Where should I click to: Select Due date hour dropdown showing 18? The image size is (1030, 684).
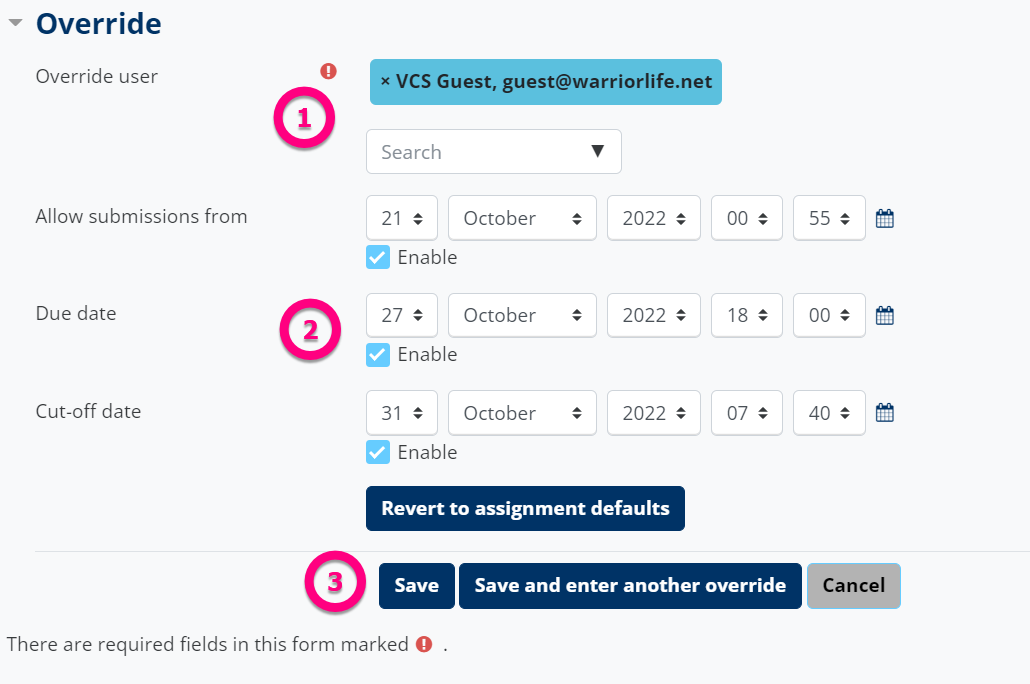(746, 315)
